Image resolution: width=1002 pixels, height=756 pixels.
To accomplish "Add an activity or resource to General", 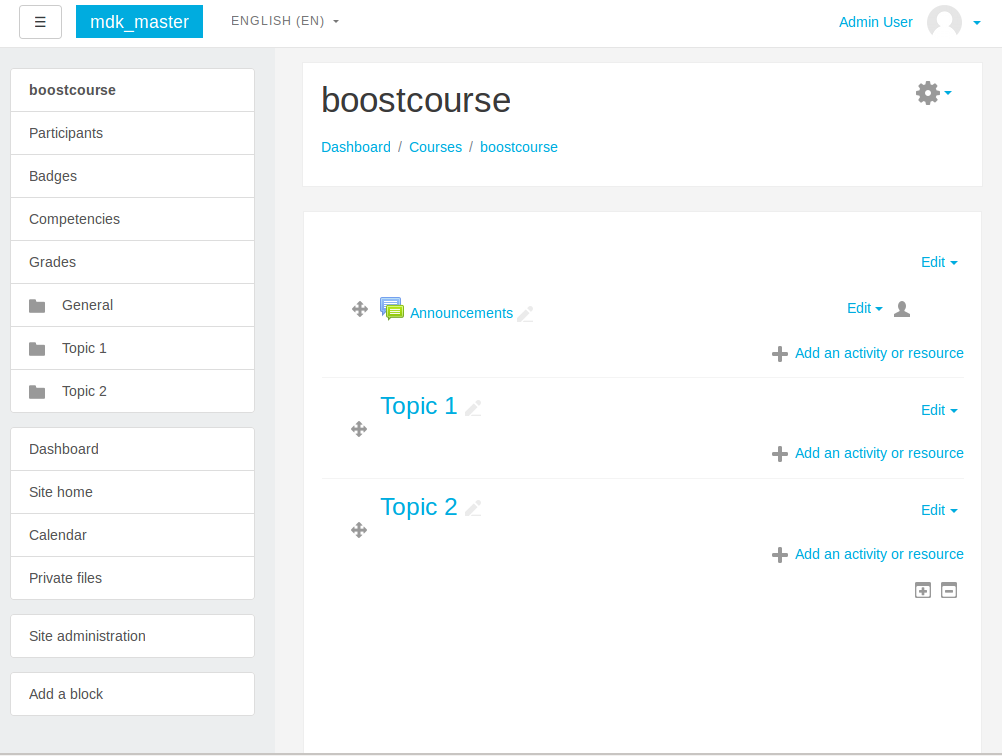I will [879, 353].
